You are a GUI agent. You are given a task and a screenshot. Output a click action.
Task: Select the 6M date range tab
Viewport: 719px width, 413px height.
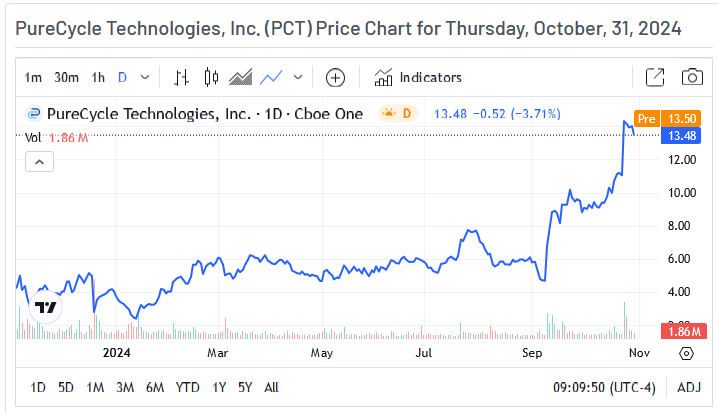coord(155,387)
